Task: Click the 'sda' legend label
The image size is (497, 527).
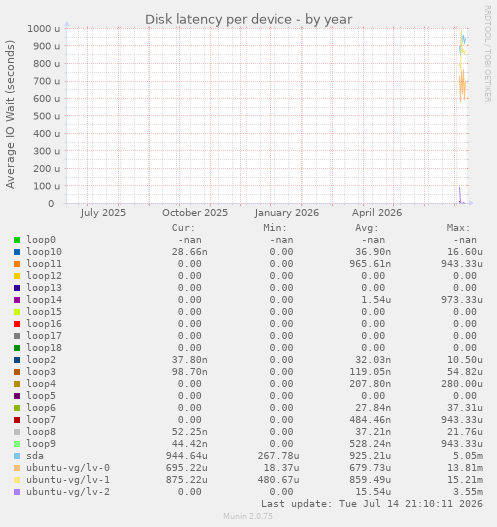Action: click(x=35, y=456)
